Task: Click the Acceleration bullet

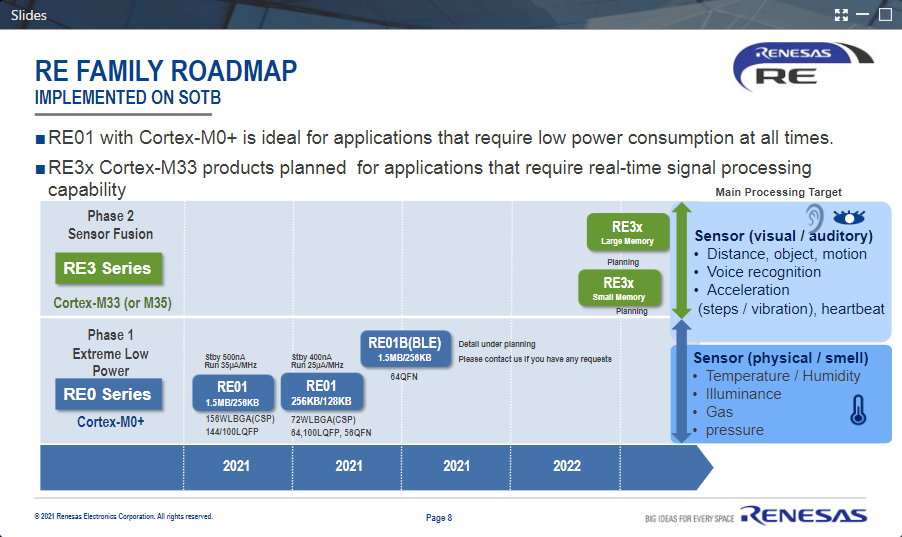Action: click(x=748, y=290)
